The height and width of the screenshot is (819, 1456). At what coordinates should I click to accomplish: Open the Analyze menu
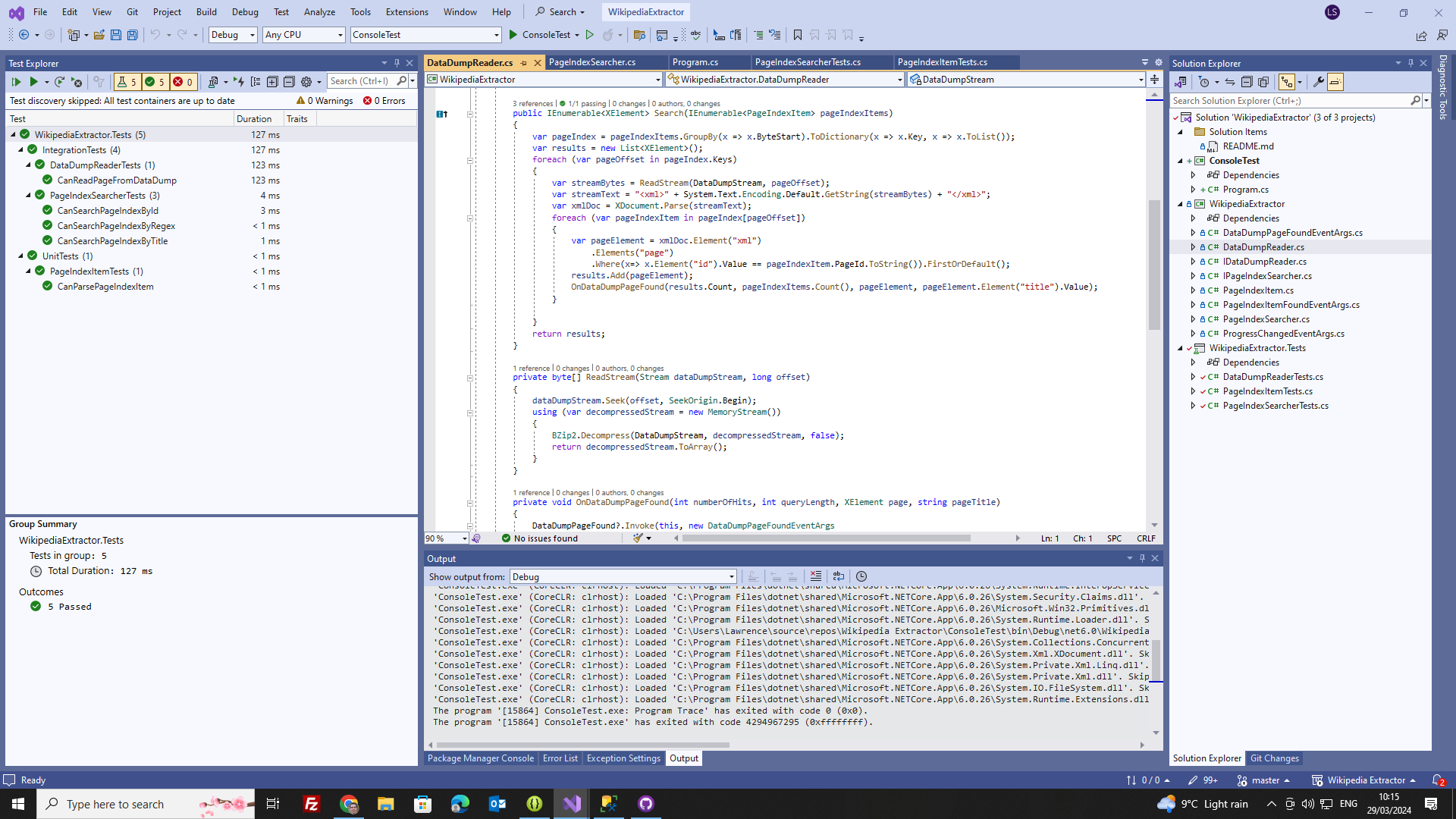tap(319, 12)
